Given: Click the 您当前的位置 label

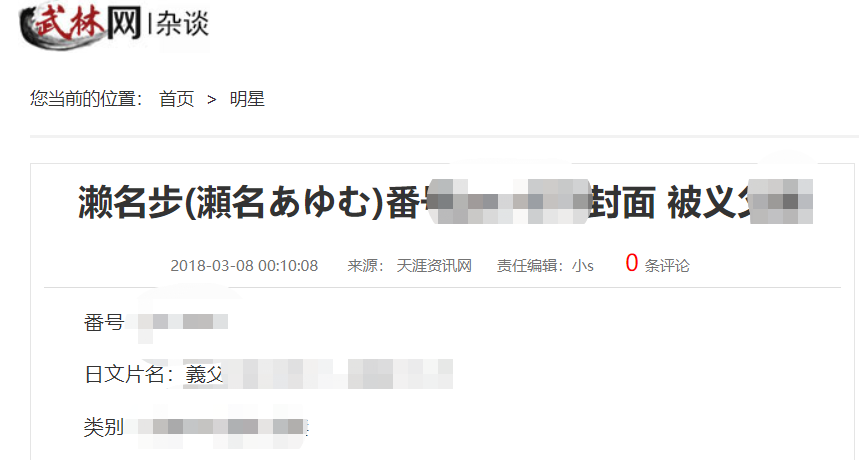Looking at the screenshot, I should coord(86,99).
